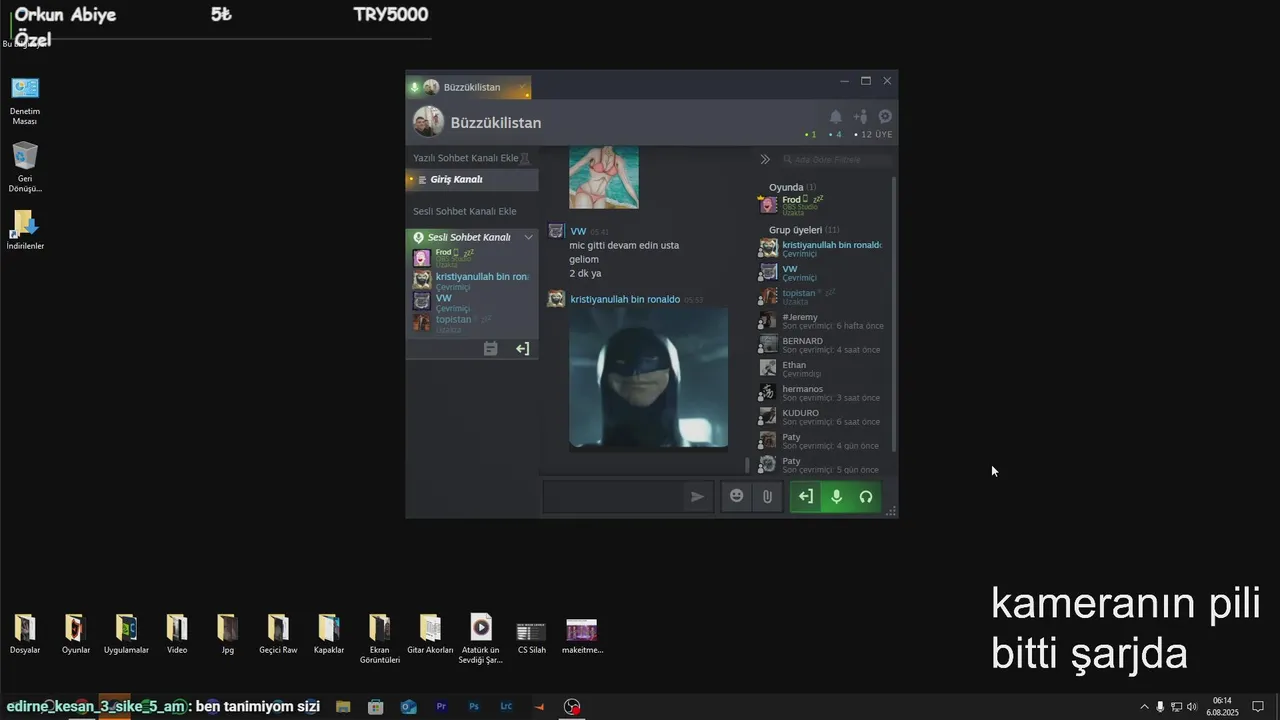Image resolution: width=1280 pixels, height=720 pixels.
Task: Open CS Silah desktop file
Action: pyautogui.click(x=531, y=636)
